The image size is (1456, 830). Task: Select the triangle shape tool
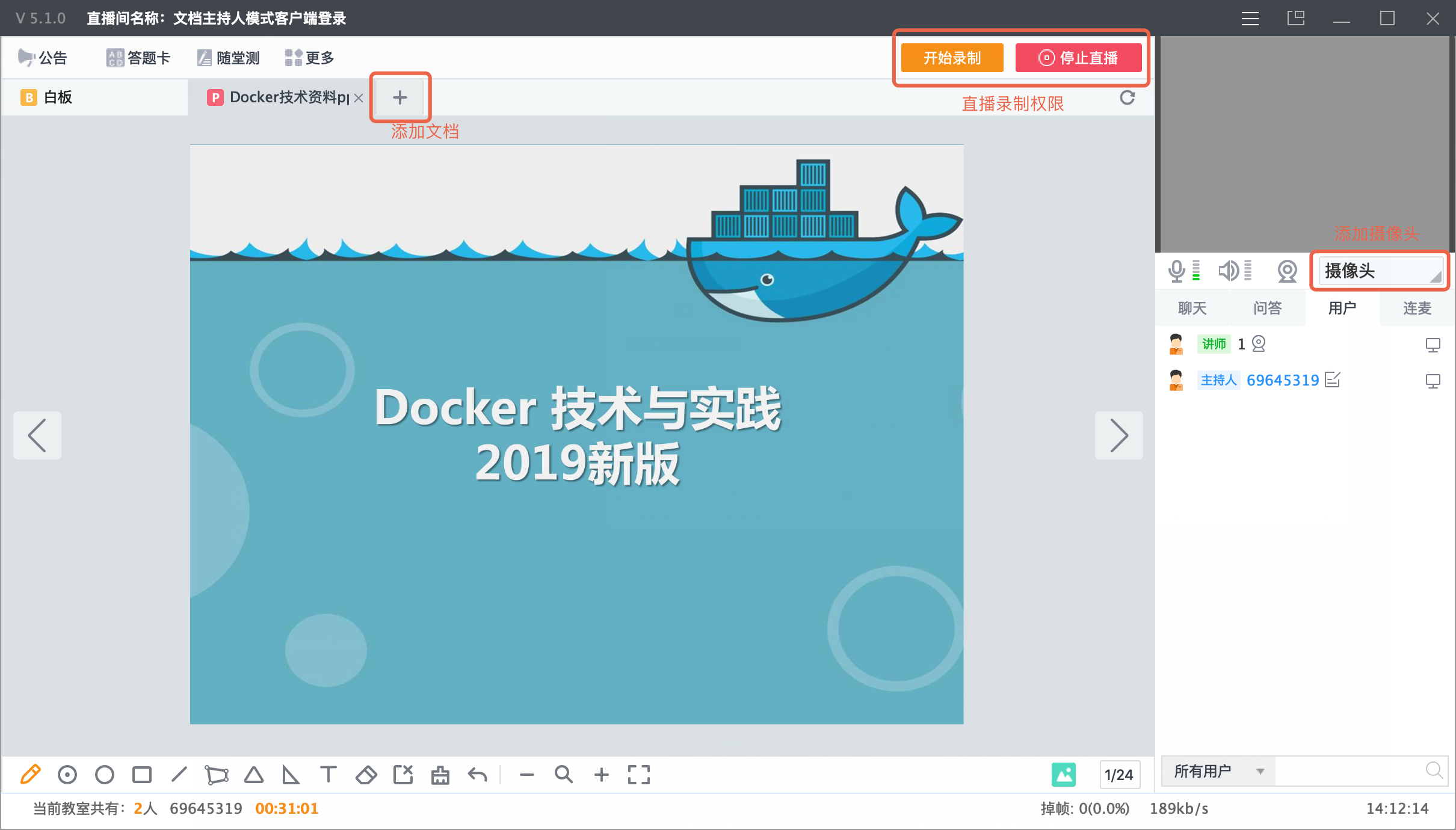pyautogui.click(x=254, y=775)
